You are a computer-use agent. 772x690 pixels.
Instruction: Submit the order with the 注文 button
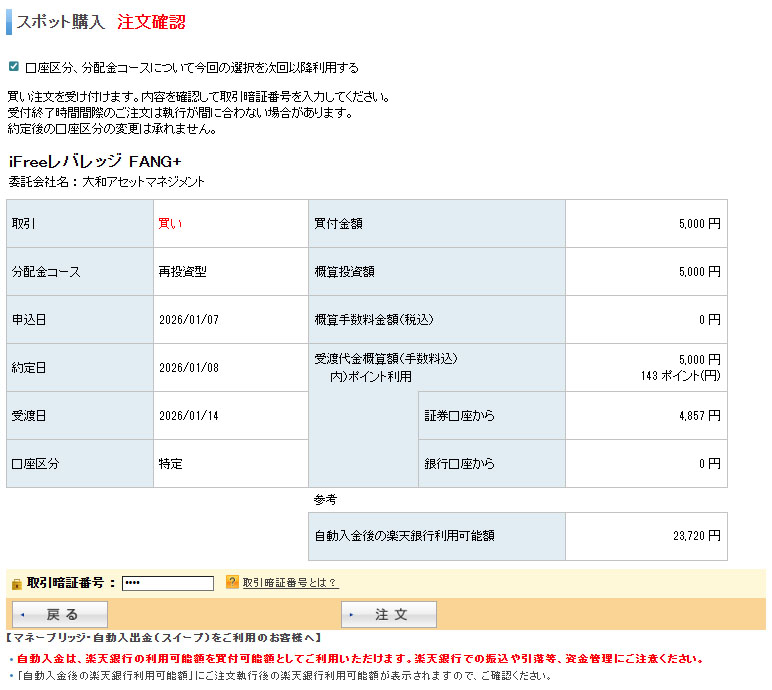click(x=389, y=614)
